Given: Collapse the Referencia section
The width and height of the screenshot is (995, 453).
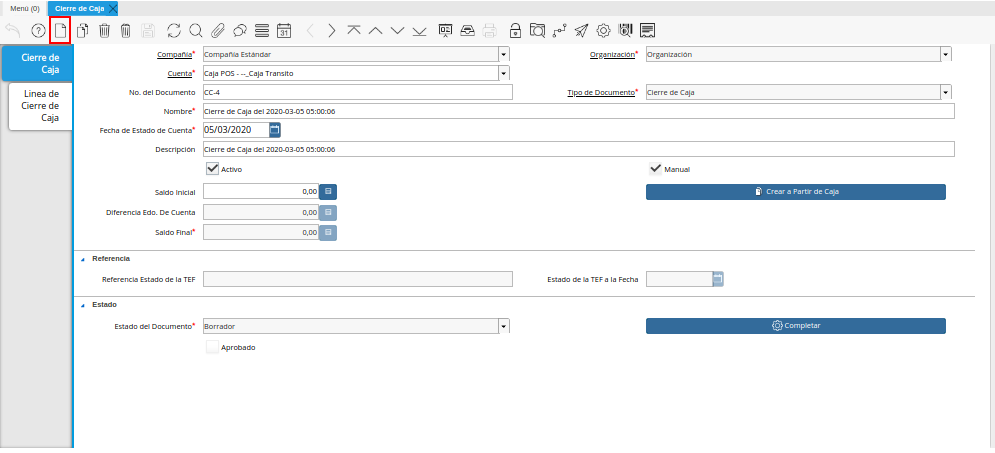Looking at the screenshot, I should 82,259.
